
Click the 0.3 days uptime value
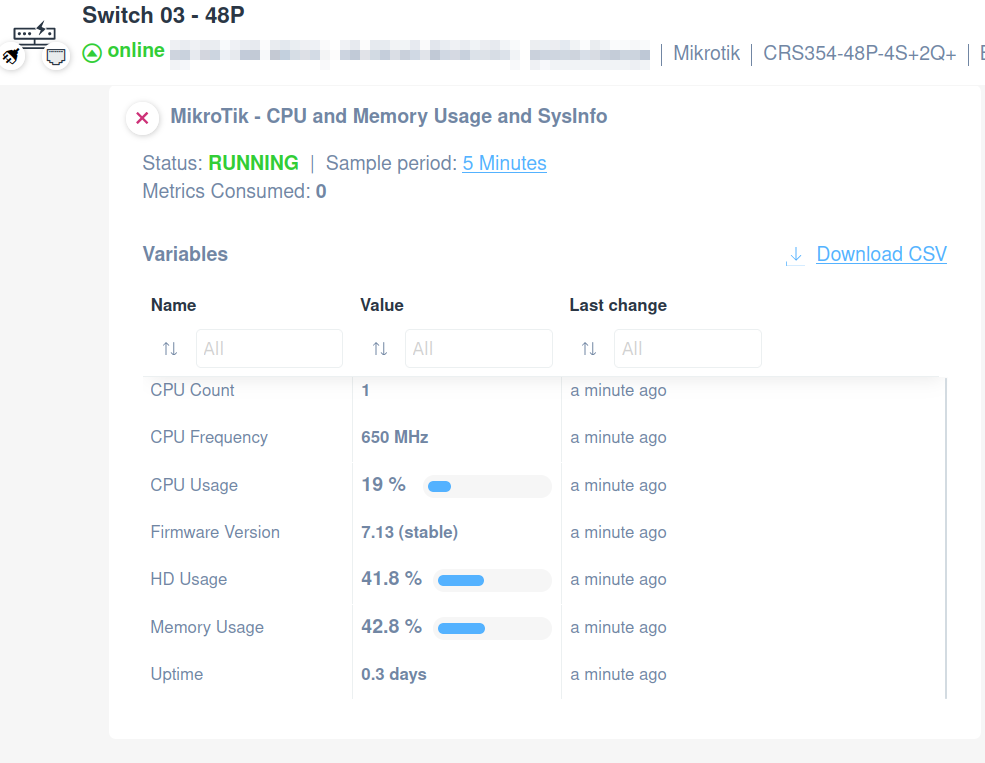(x=394, y=674)
